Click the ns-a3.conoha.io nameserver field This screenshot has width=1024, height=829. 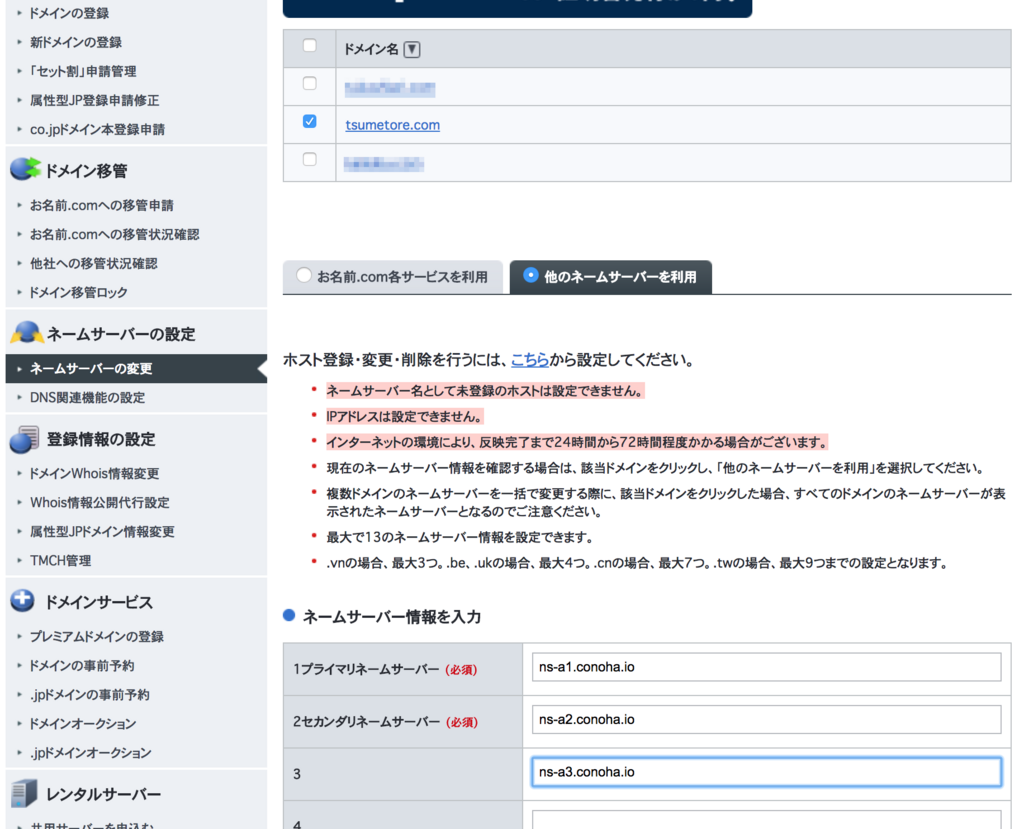pyautogui.click(x=765, y=771)
